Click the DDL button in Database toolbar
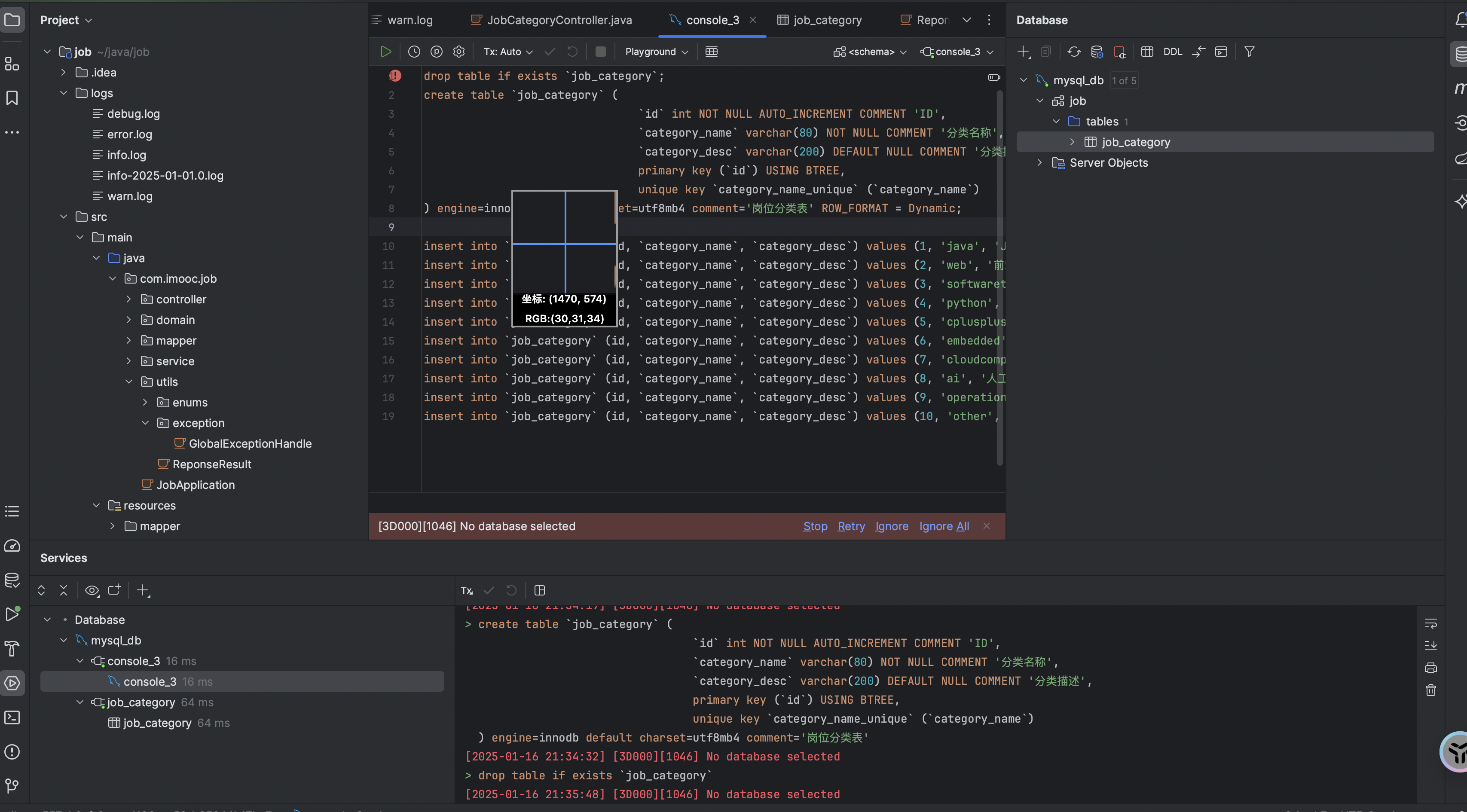Screen dimensions: 1467x812 pos(1173,52)
